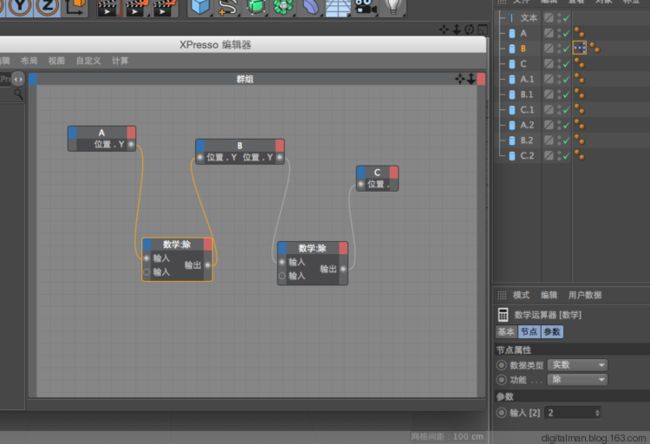Switch to the 参数 tab
Screen dimensions: 650x444
(552, 332)
